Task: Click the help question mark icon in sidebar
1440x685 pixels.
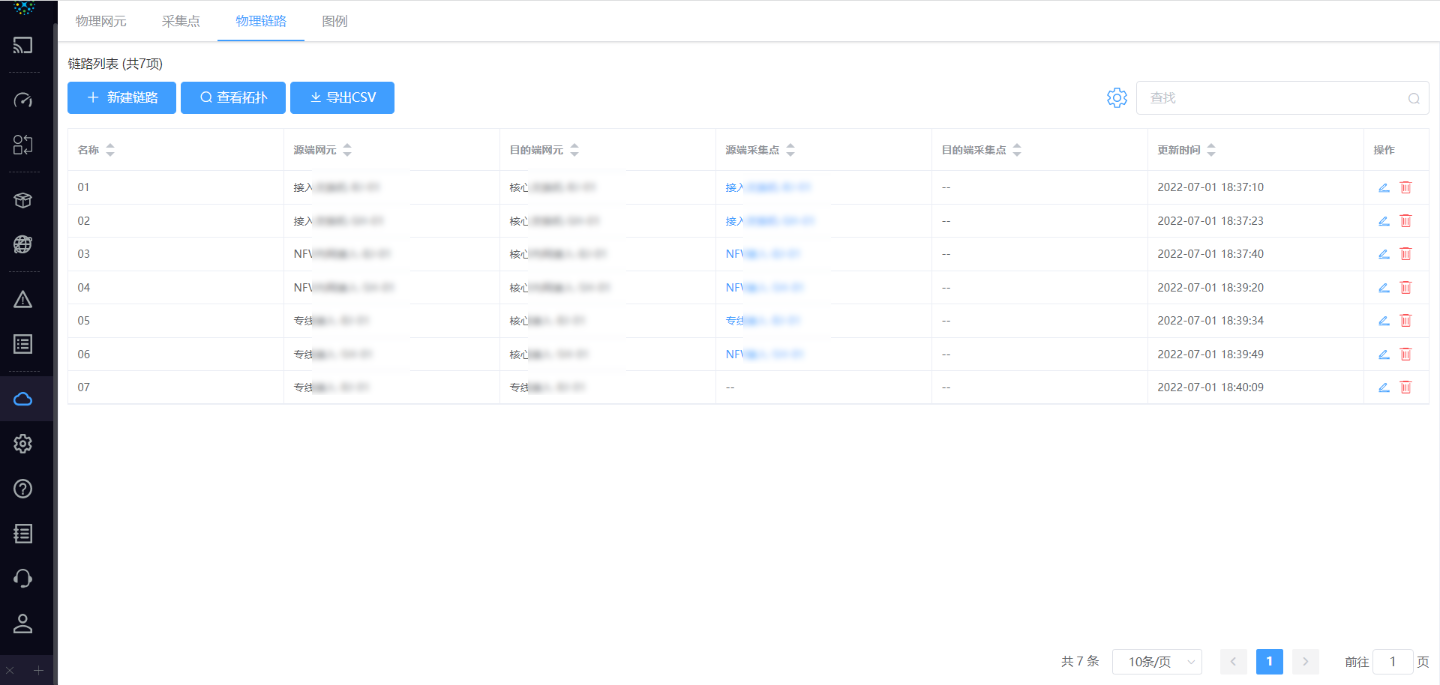Action: 22,488
